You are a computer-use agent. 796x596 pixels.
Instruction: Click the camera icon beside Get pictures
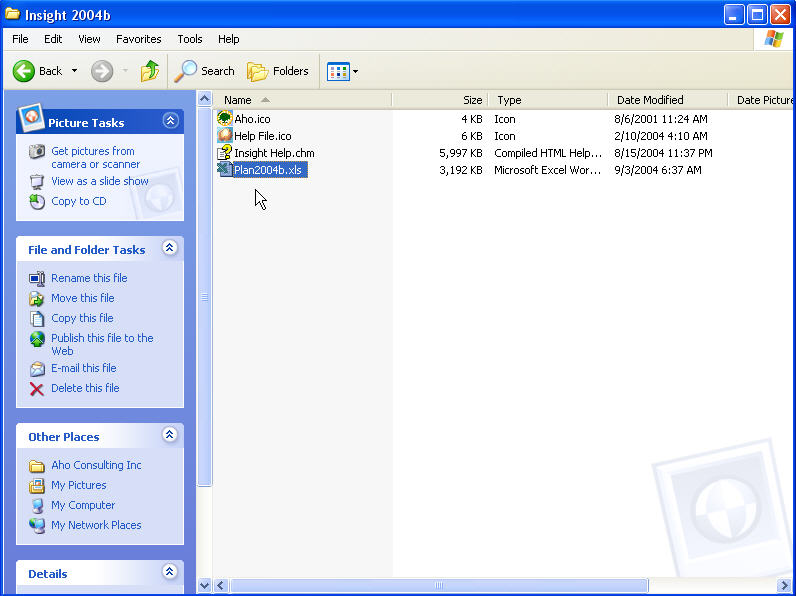37,151
